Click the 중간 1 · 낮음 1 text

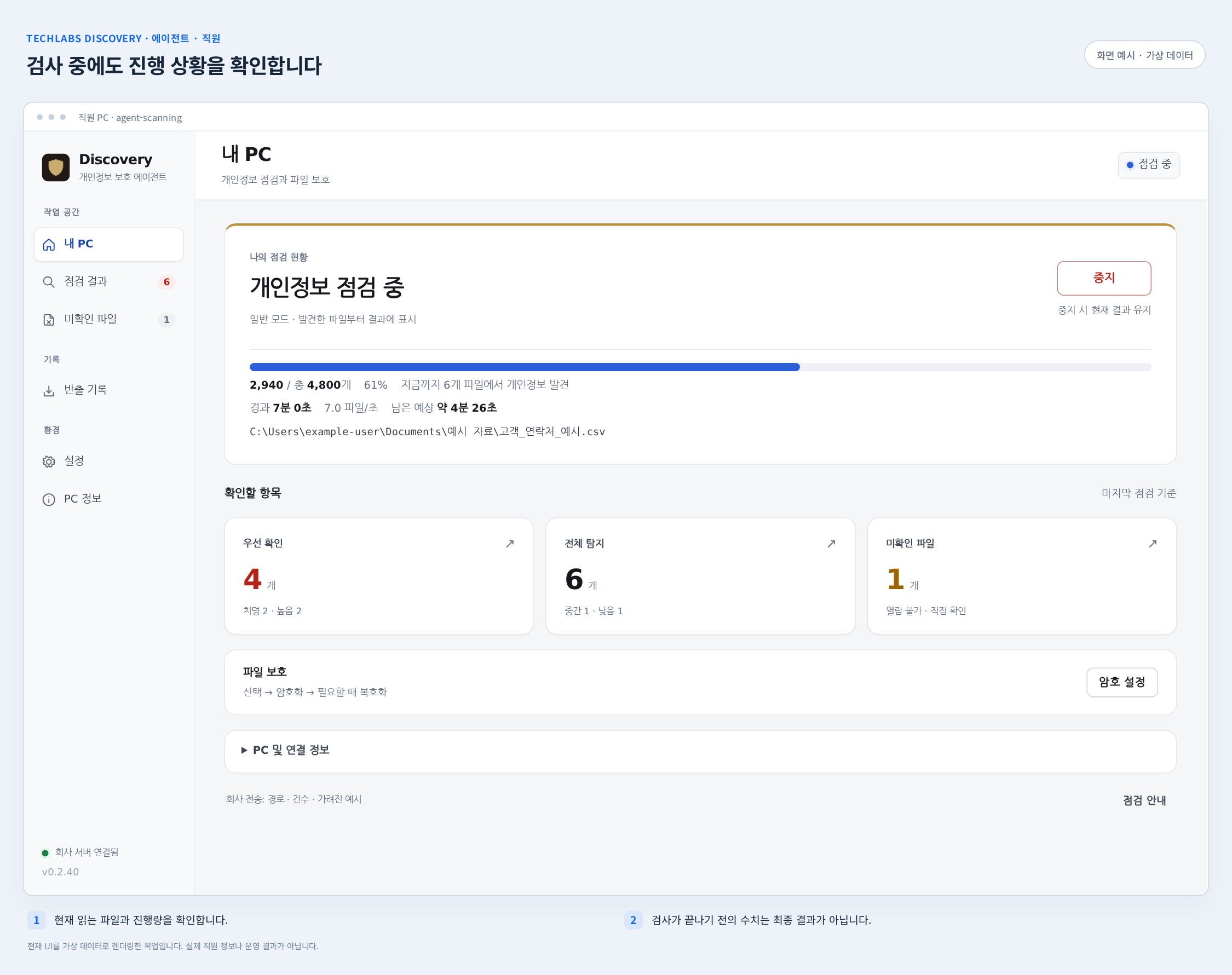coord(594,611)
